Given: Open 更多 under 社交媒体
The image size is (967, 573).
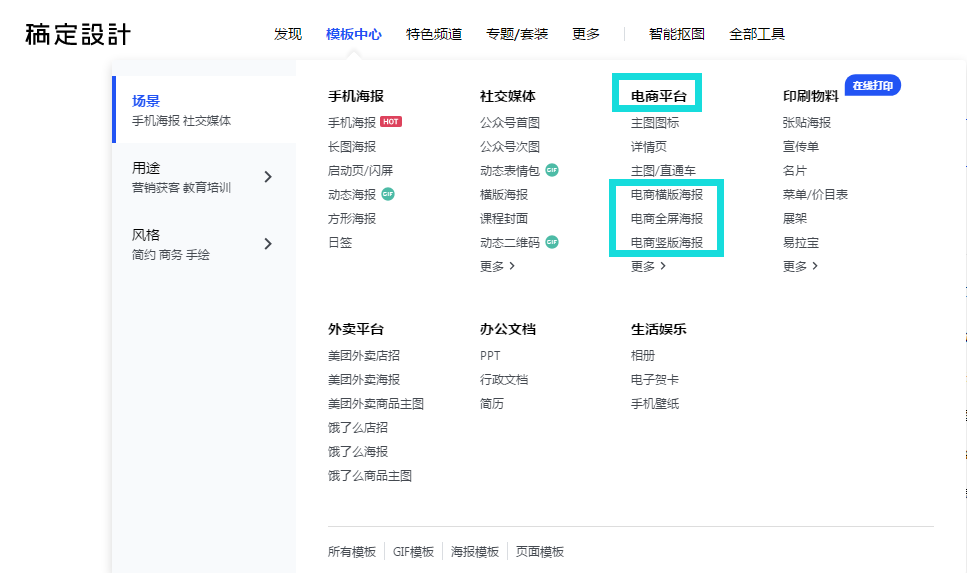Looking at the screenshot, I should pos(497,266).
